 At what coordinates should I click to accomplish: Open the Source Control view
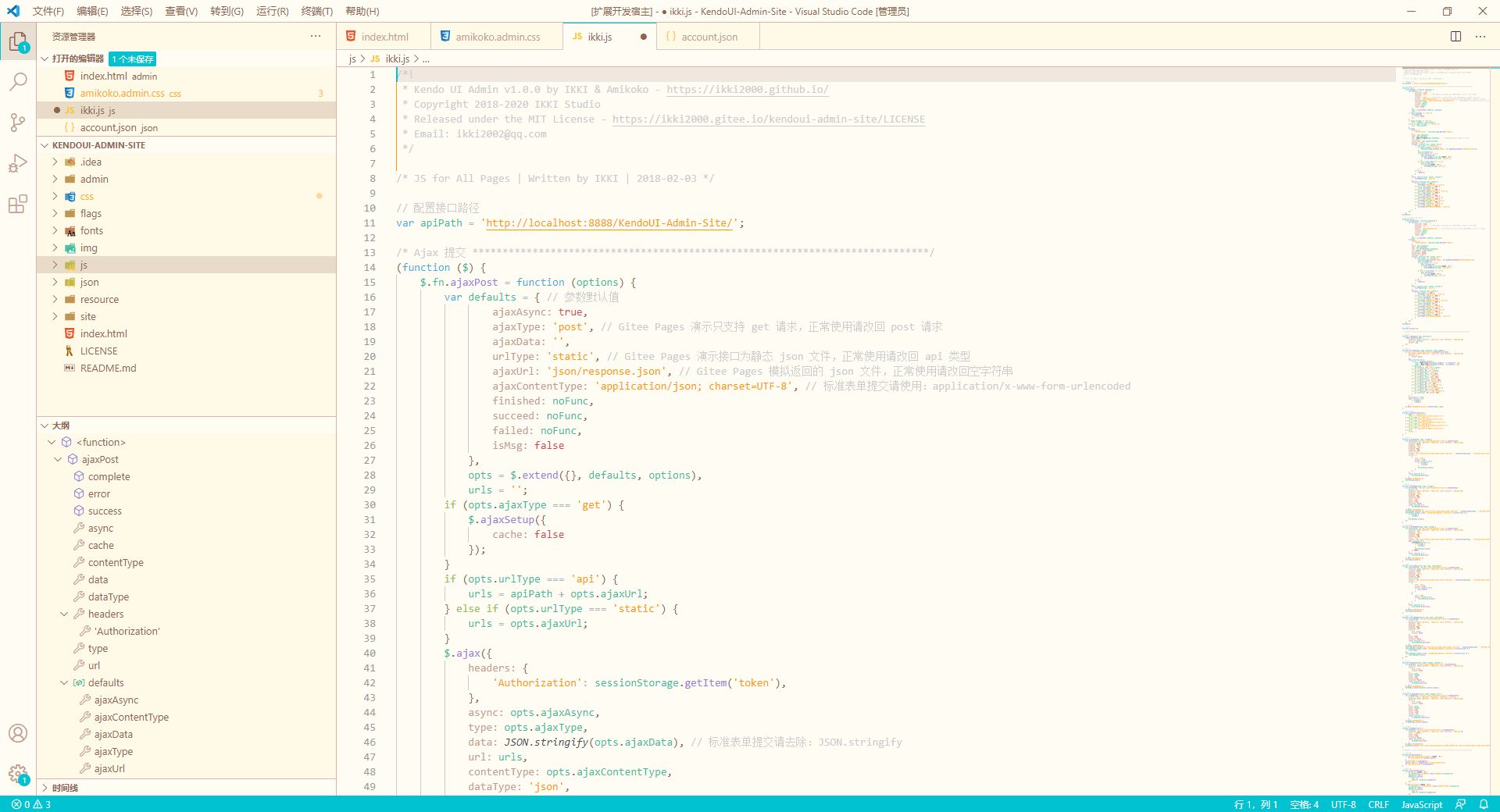(x=17, y=123)
